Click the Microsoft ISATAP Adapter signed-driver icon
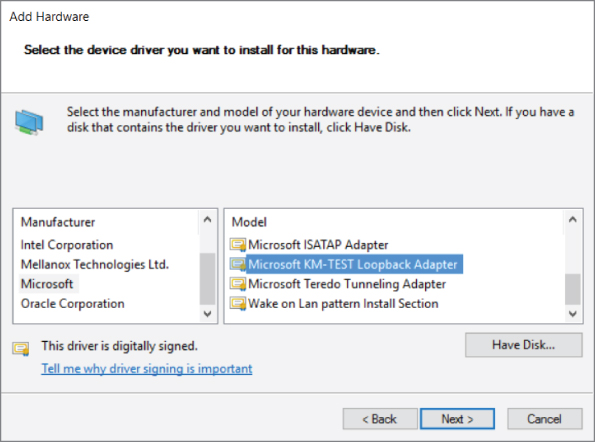 click(238, 245)
